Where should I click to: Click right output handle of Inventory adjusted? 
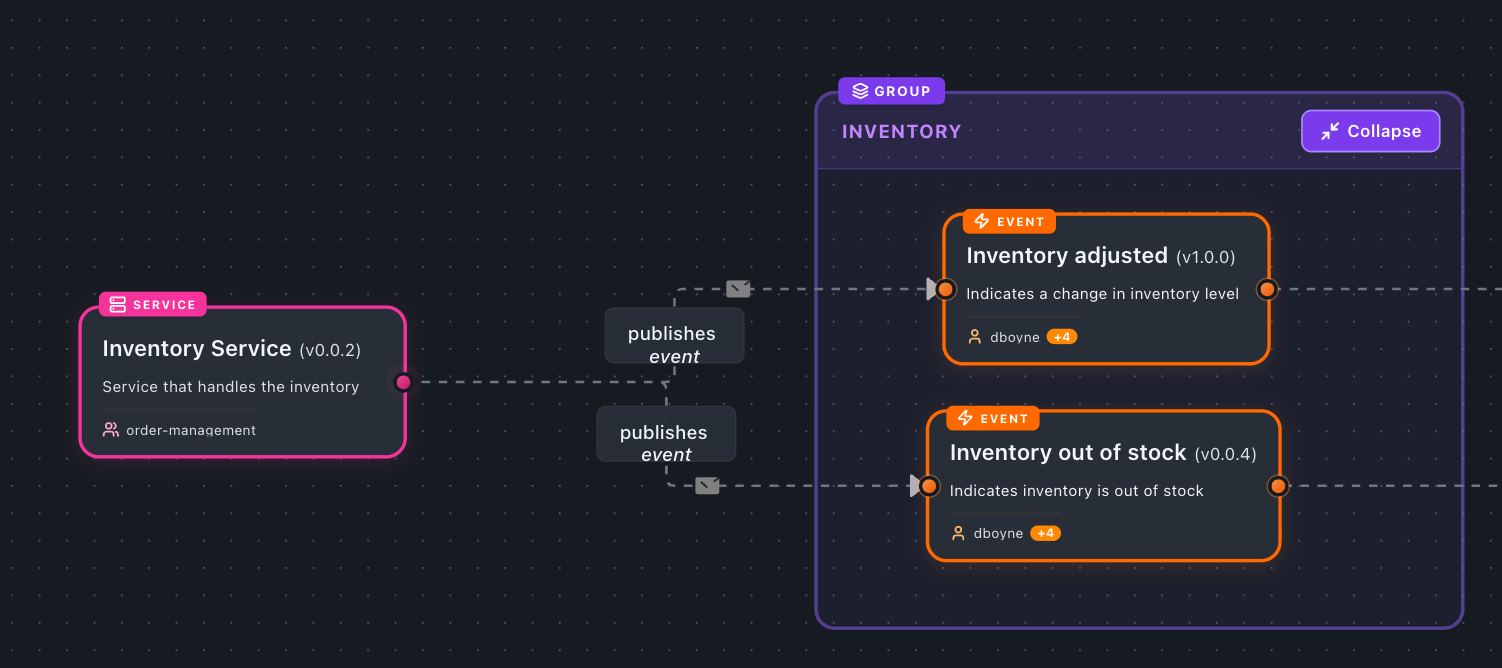[x=1267, y=289]
